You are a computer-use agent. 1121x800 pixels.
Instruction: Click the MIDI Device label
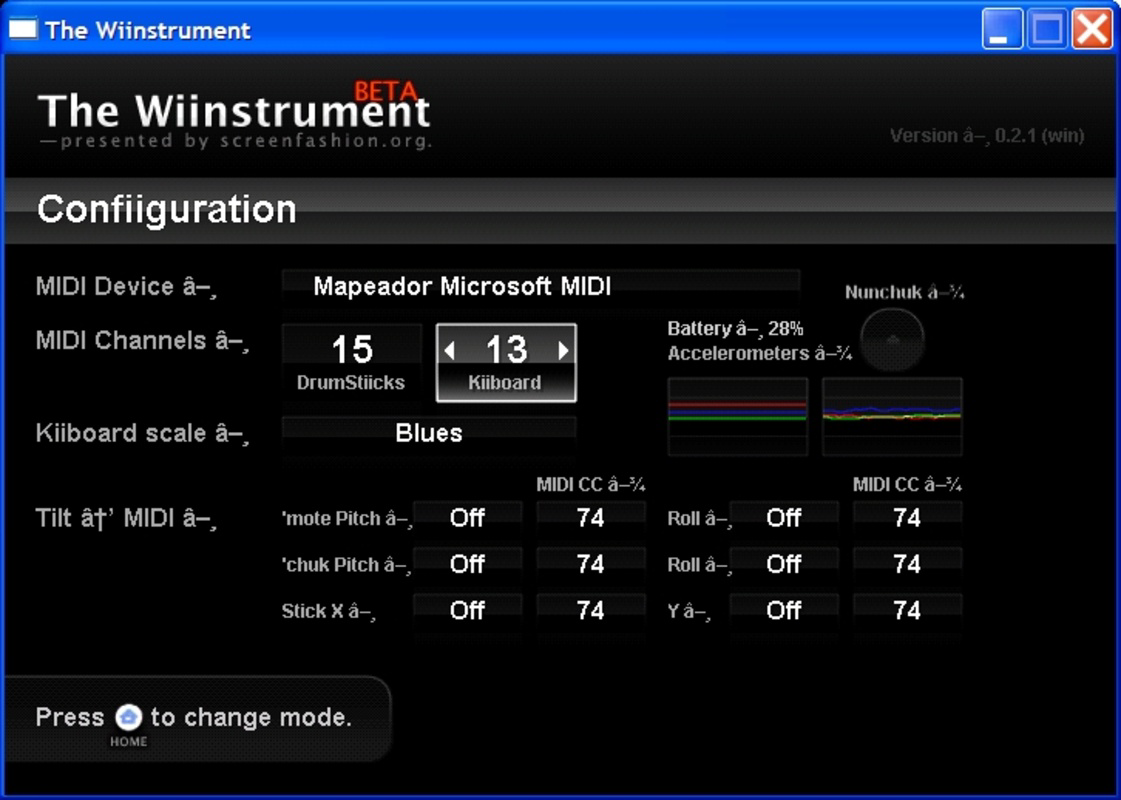click(x=126, y=287)
